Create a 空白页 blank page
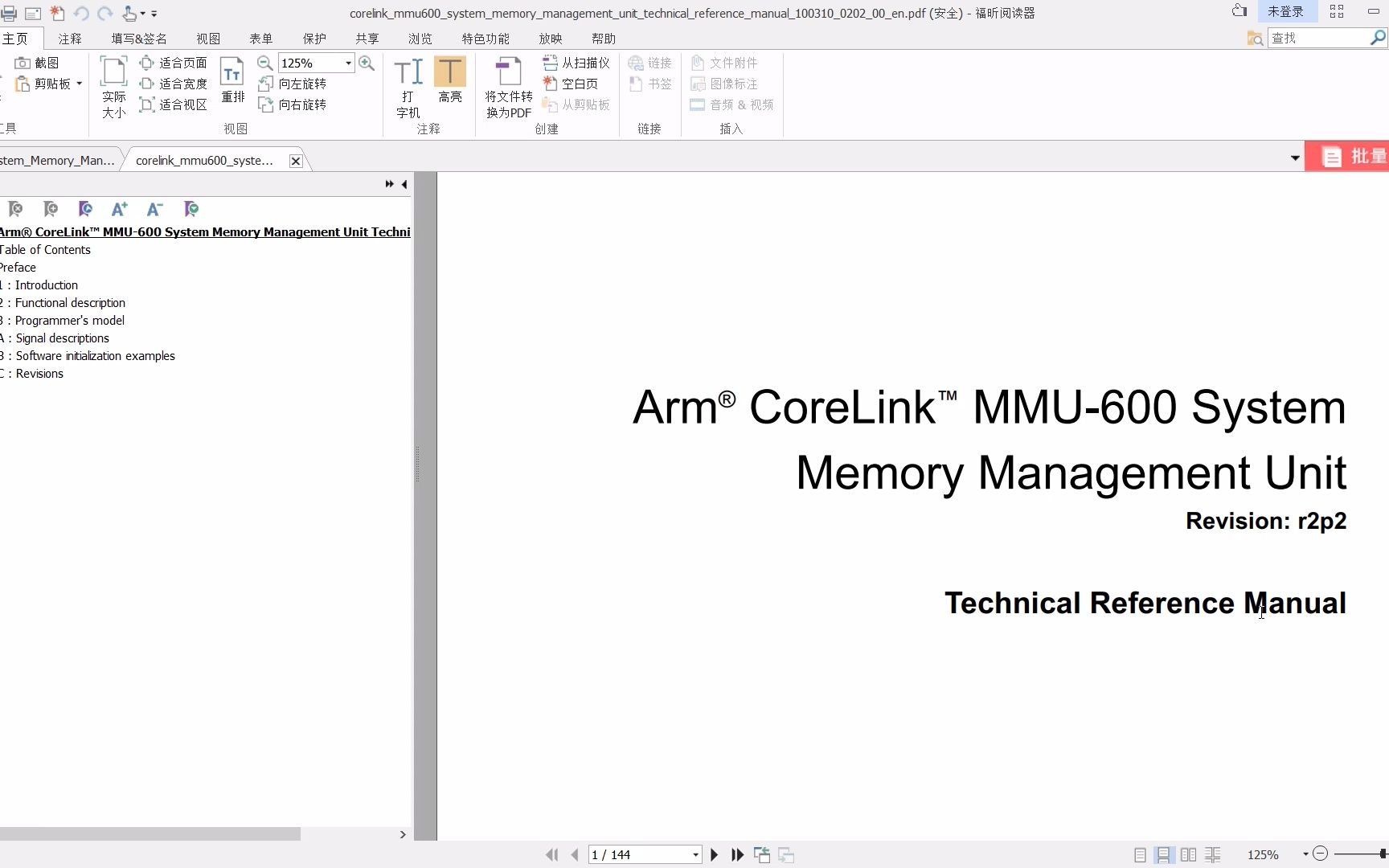 [x=571, y=84]
